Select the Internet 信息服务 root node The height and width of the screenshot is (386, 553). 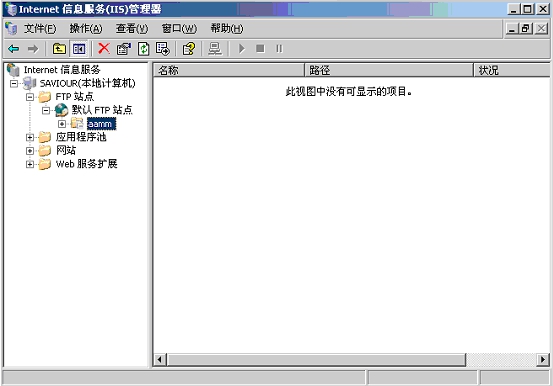pos(62,70)
